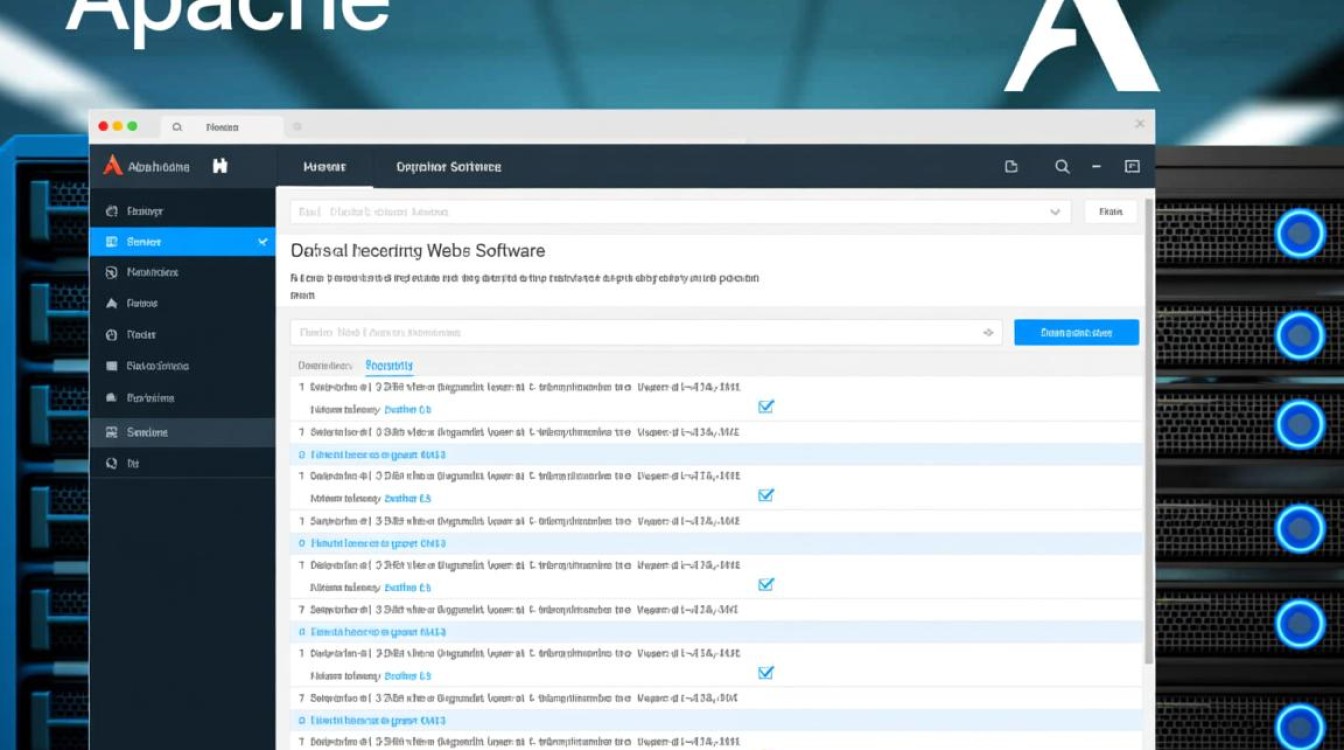Open the clock icon item in the sidebar
The height and width of the screenshot is (750, 1344).
coord(111,335)
